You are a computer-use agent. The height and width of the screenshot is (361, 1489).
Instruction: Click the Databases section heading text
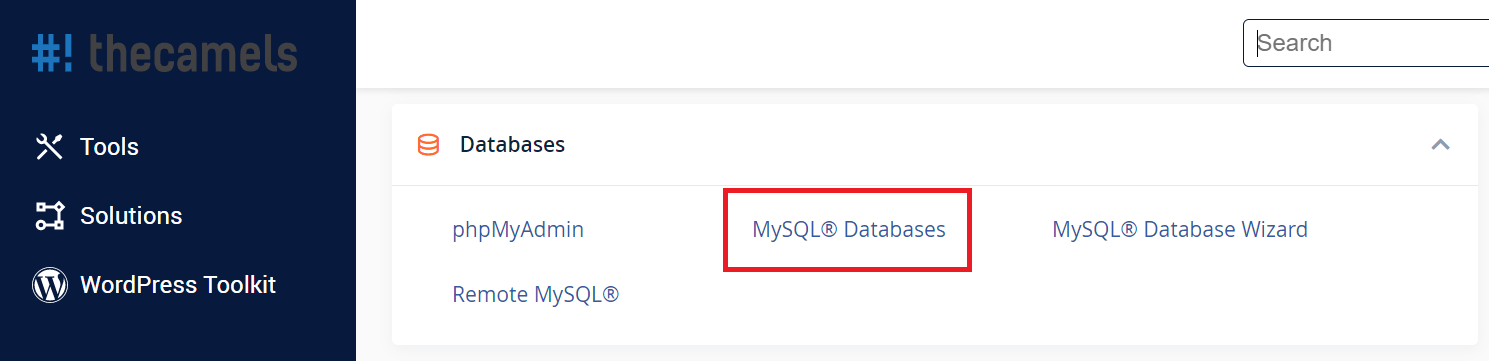(x=512, y=145)
